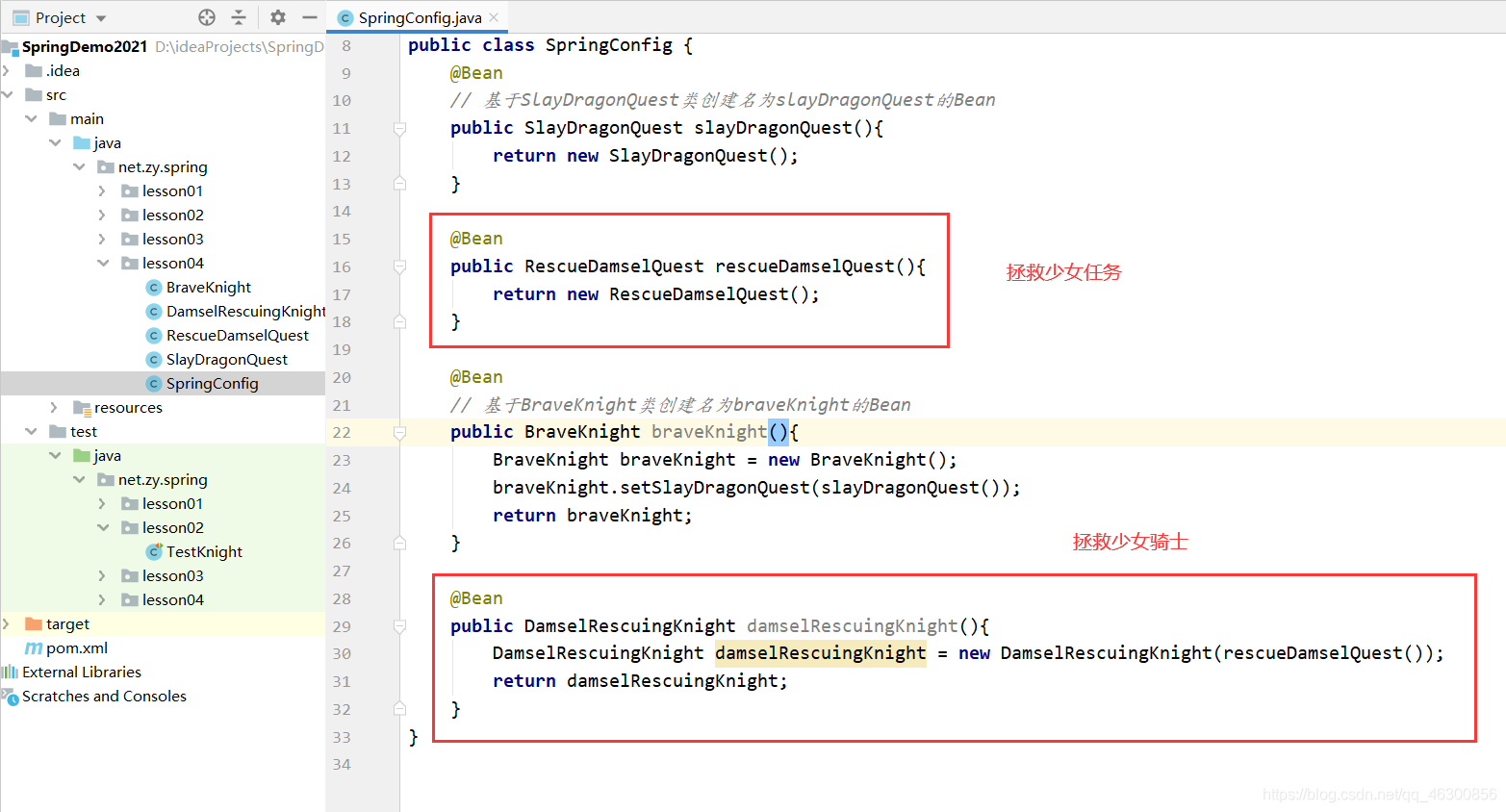The image size is (1506, 812).
Task: Click 'return new SlayDragonQuest();' on line 12
Action: pyautogui.click(x=645, y=156)
